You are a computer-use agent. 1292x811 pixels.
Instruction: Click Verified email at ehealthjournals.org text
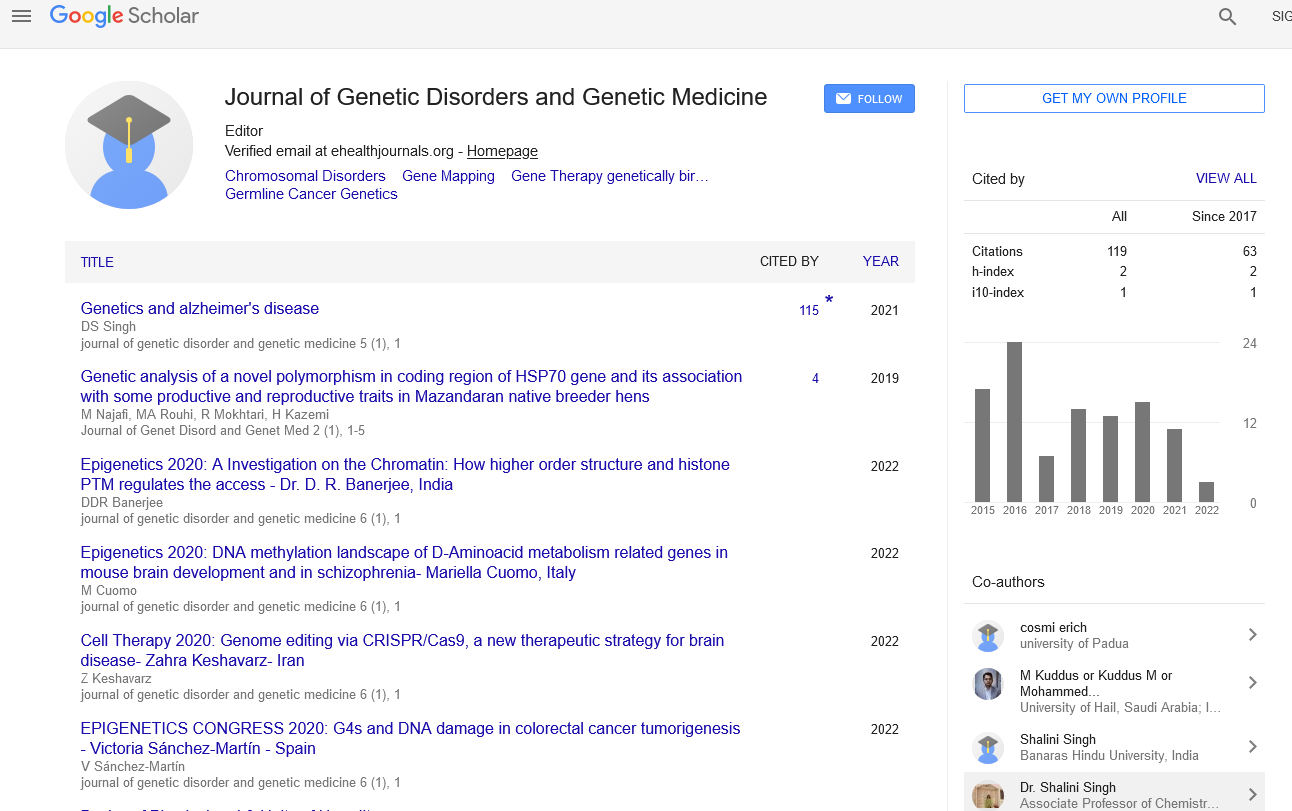click(x=340, y=151)
